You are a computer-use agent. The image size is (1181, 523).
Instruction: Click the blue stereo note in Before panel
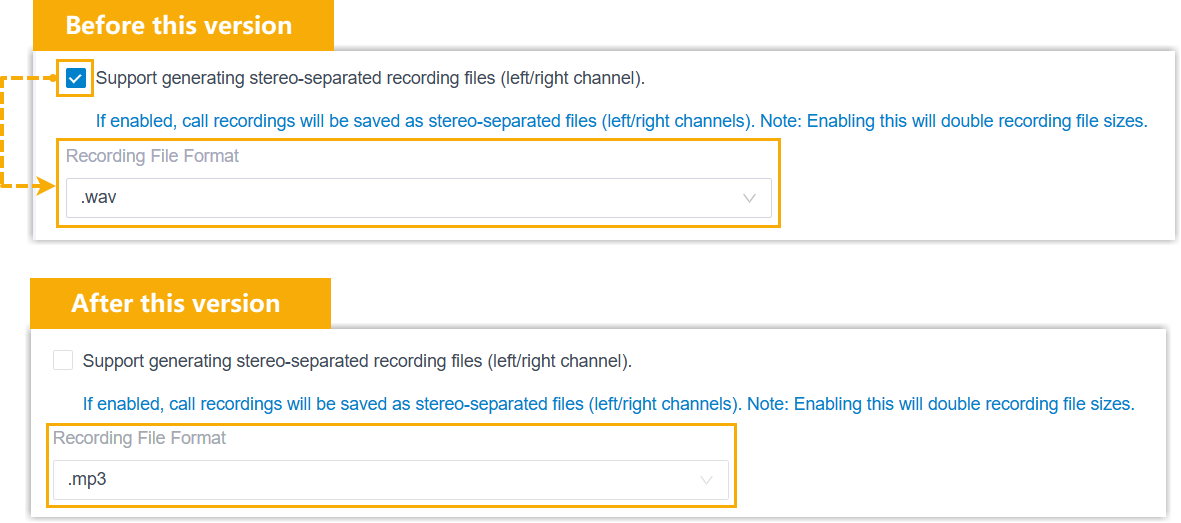tap(620, 121)
